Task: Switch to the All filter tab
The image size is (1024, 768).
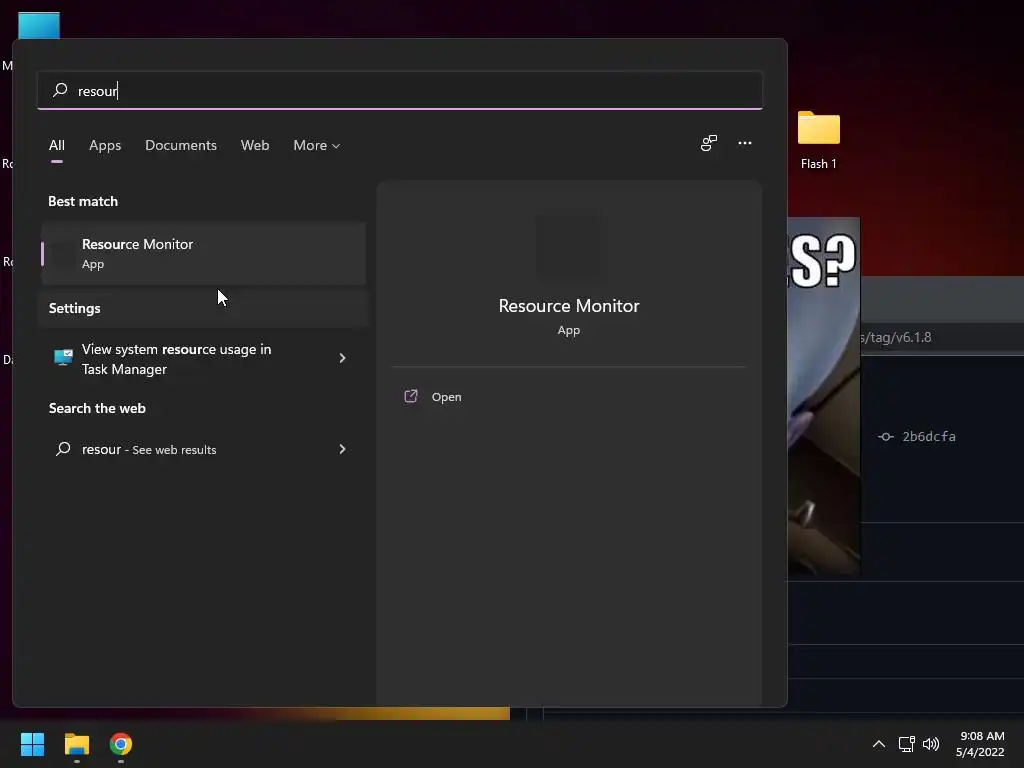Action: pyautogui.click(x=57, y=145)
